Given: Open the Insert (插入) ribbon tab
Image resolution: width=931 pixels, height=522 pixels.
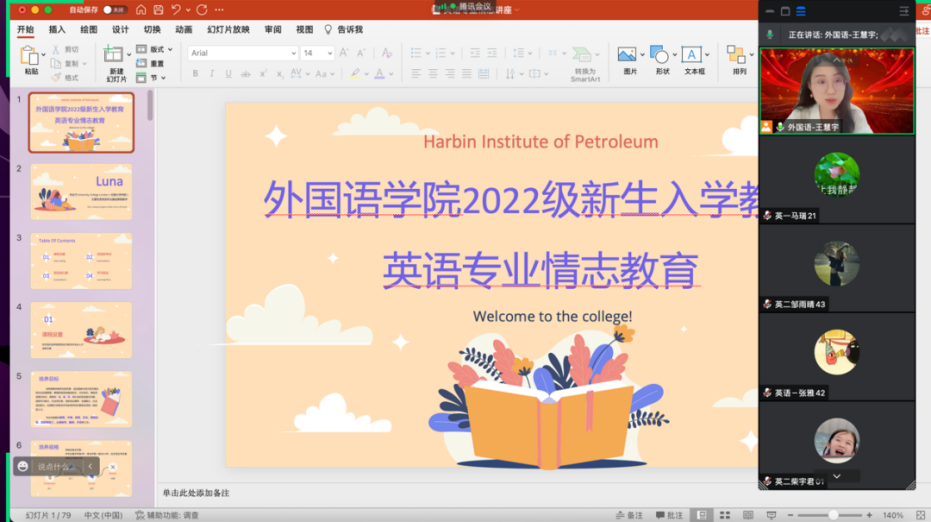Looking at the screenshot, I should [x=57, y=29].
